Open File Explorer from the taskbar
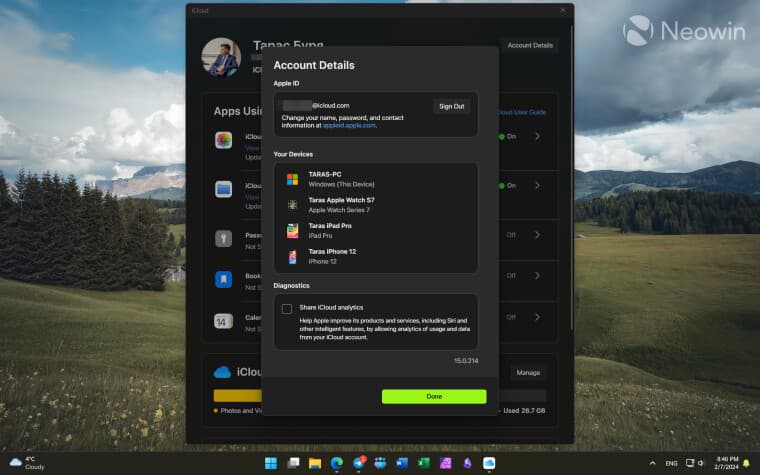Image resolution: width=760 pixels, height=475 pixels. [x=315, y=463]
